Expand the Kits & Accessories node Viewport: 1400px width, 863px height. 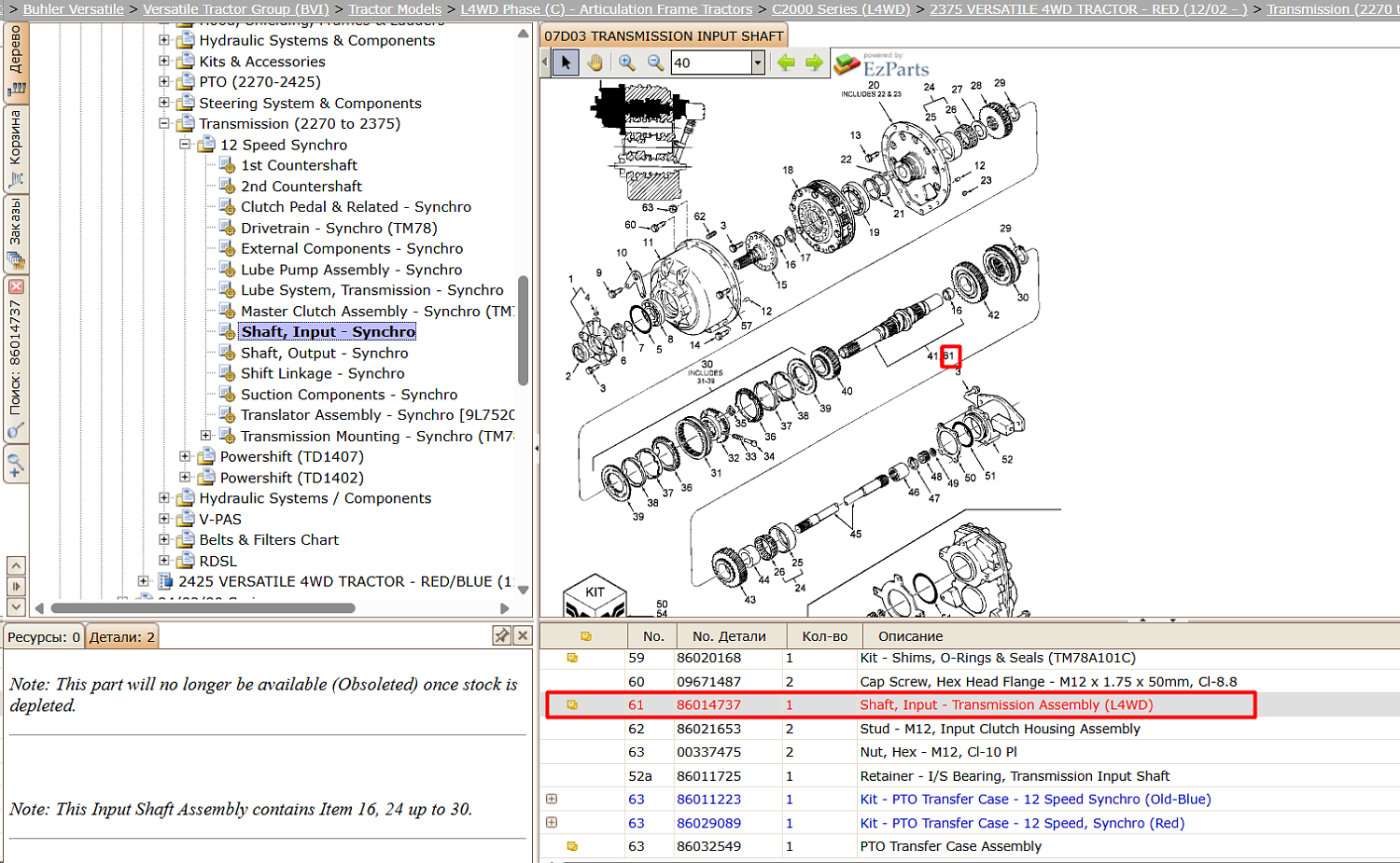(164, 62)
